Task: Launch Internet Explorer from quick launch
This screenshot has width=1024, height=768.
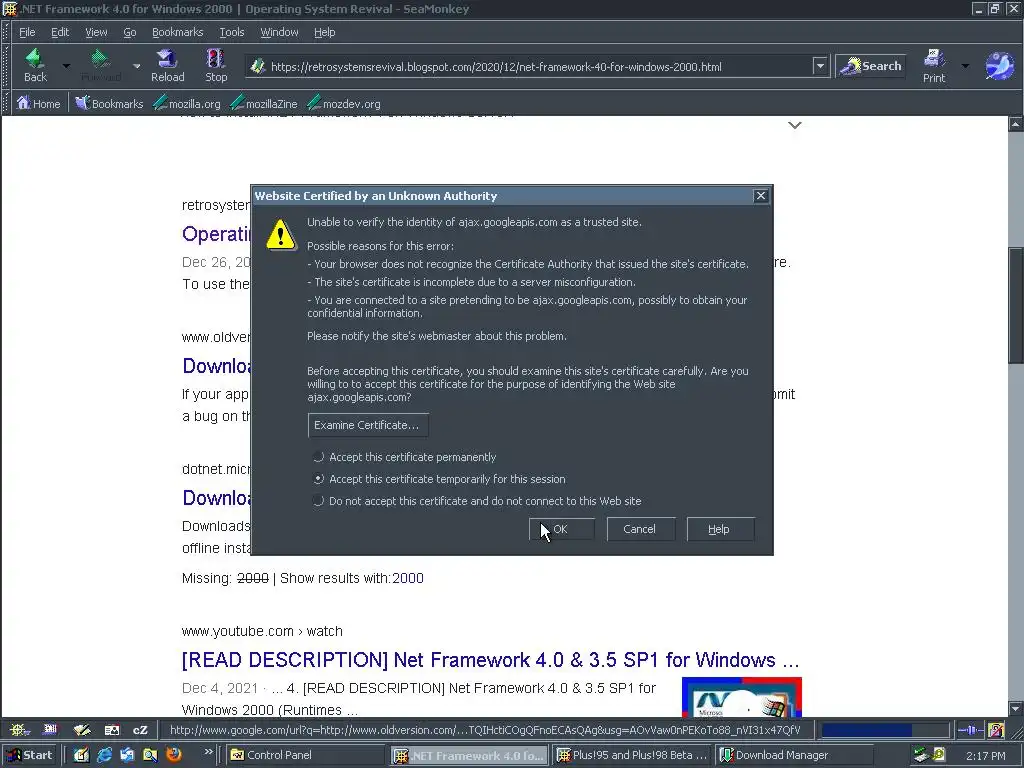Action: [104, 755]
